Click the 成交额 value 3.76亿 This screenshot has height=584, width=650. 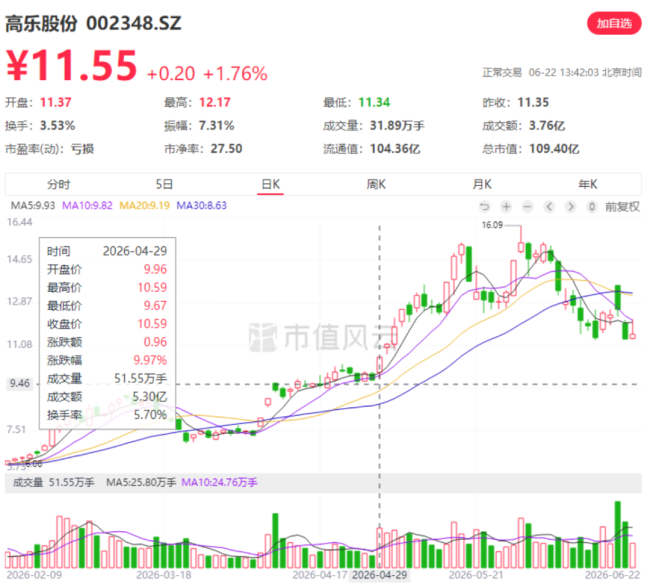tap(547, 126)
